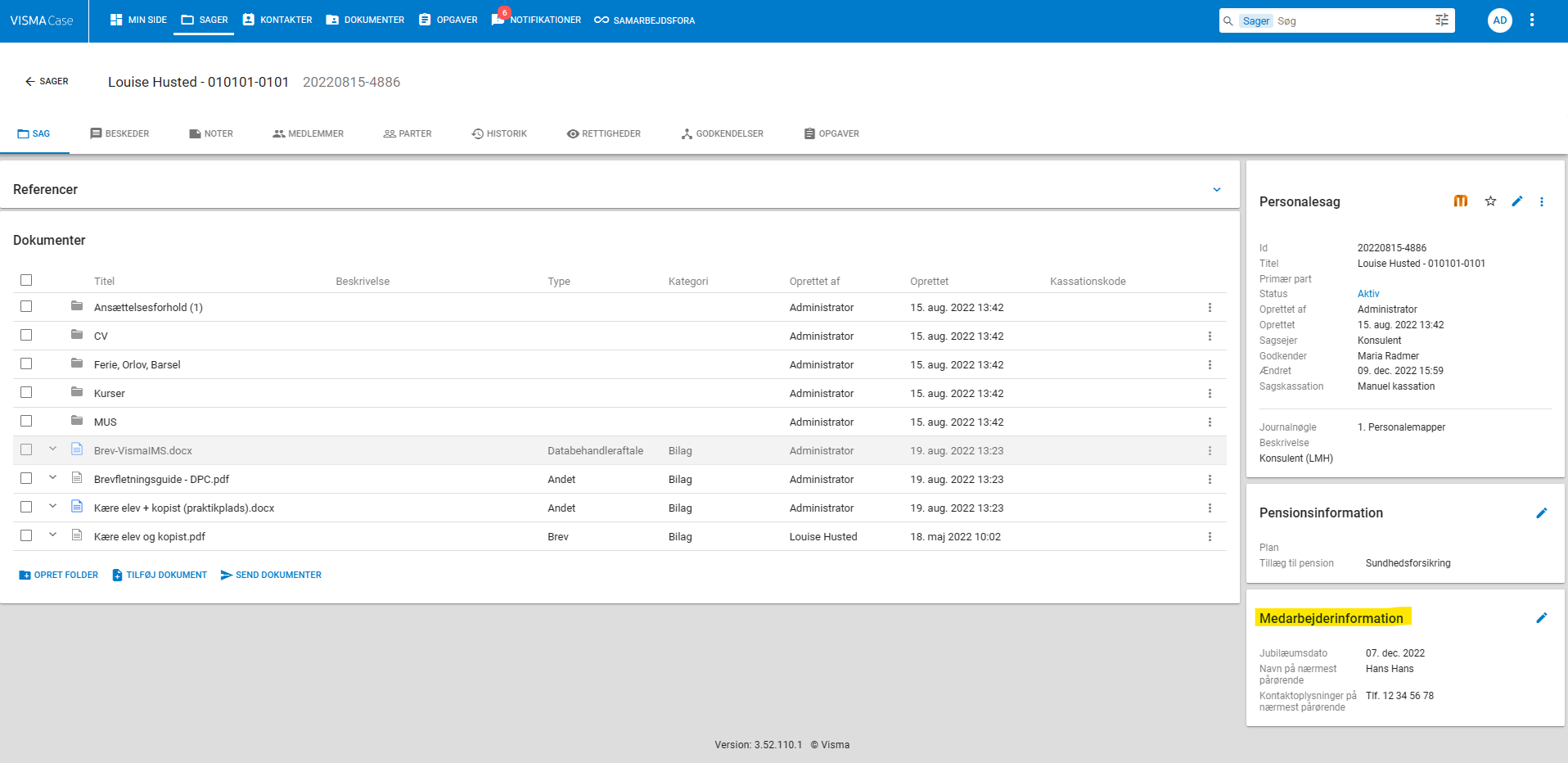Screen dimensions: 1568x763
Task: Expand Kære elev + kopist docx chevron
Action: click(52, 506)
